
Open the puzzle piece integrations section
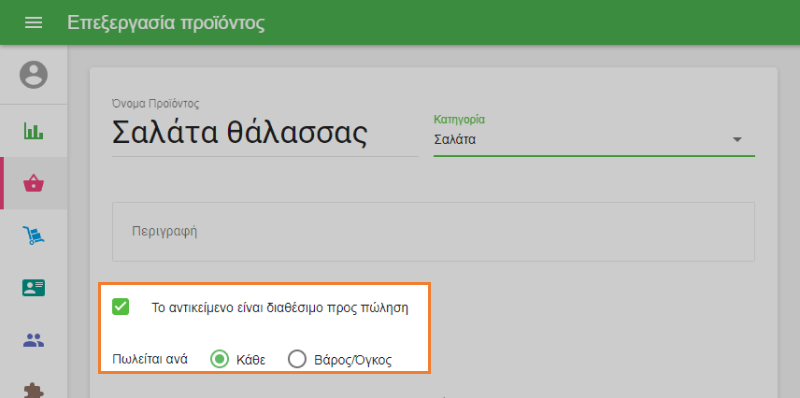pos(34,390)
